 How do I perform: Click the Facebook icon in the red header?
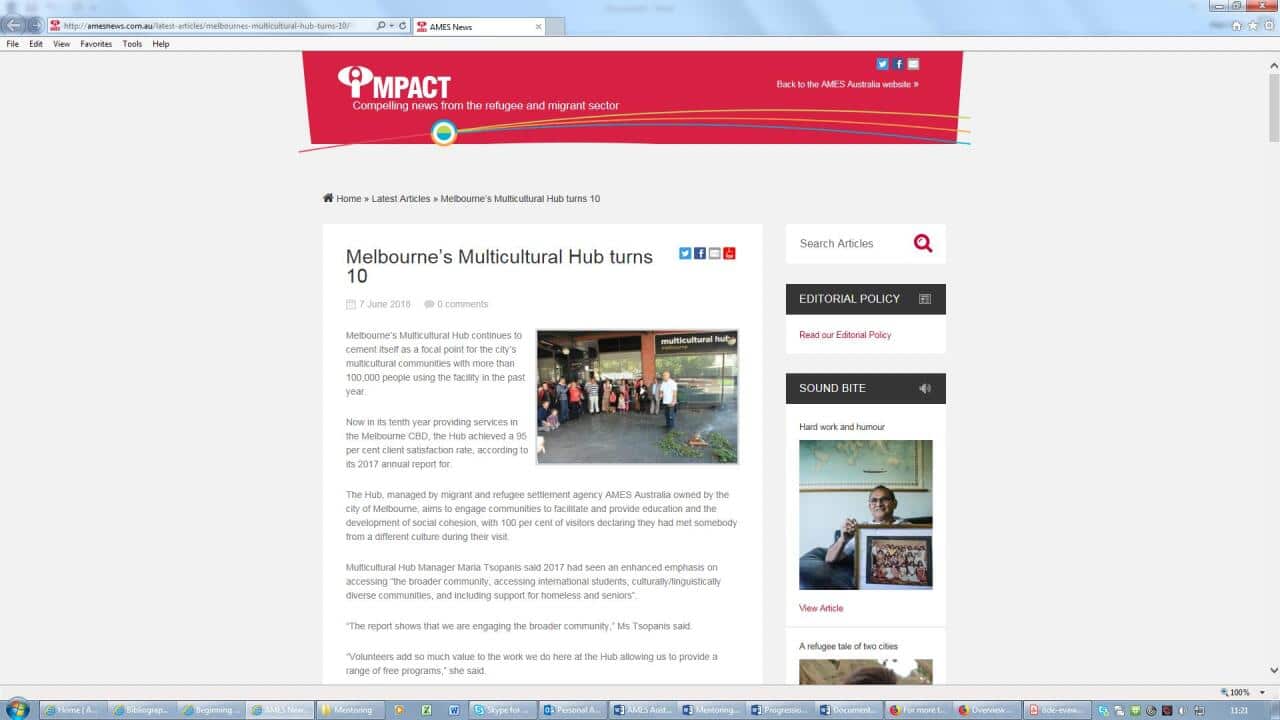click(898, 64)
